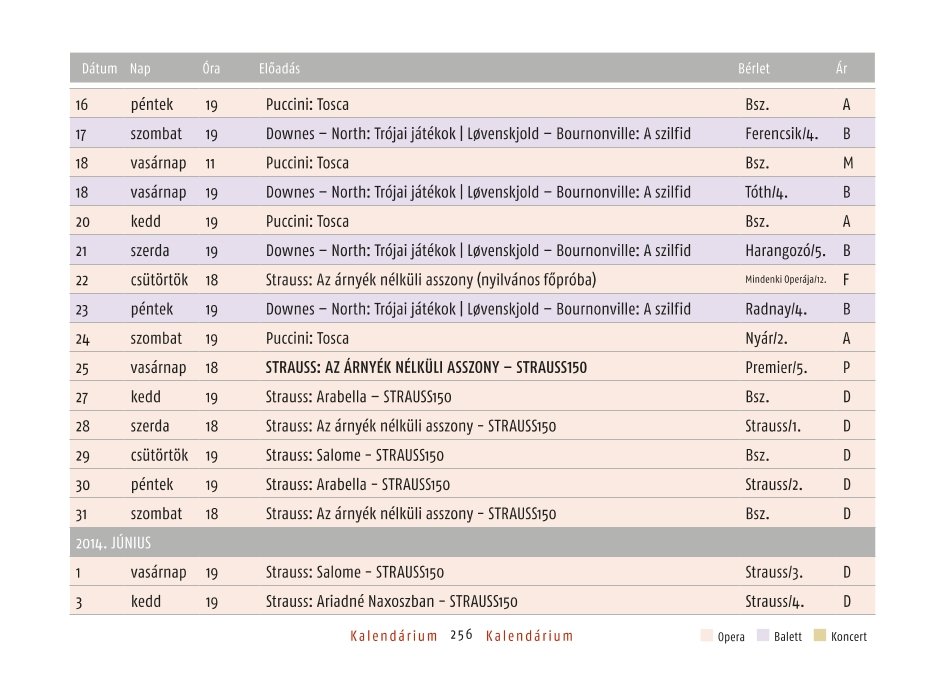This screenshot has height=679, width=944.
Task: Click Az árnyék nélküli asszony on szombat 31
Action: pos(411,514)
